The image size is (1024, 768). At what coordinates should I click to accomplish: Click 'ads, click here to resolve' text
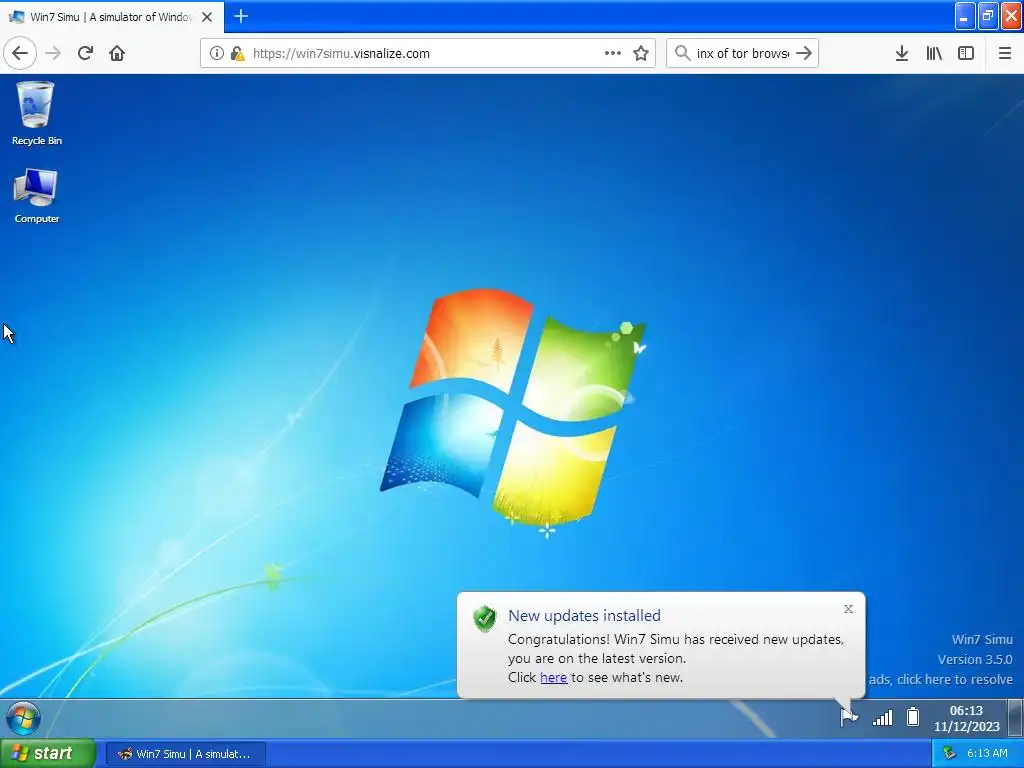coord(940,679)
